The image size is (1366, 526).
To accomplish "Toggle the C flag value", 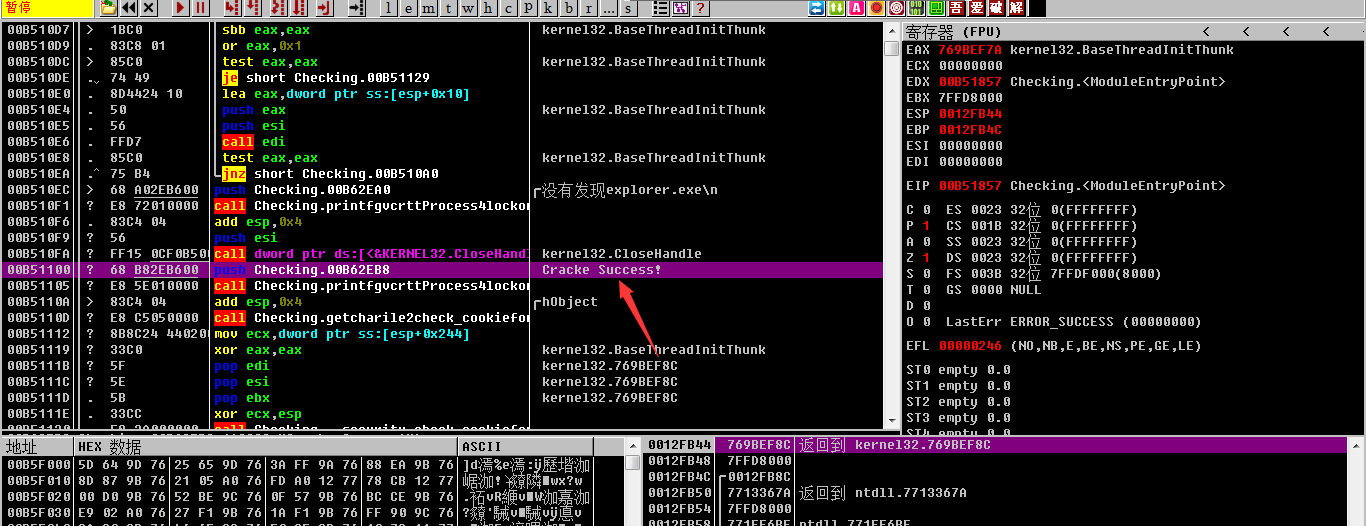I will tap(926, 210).
